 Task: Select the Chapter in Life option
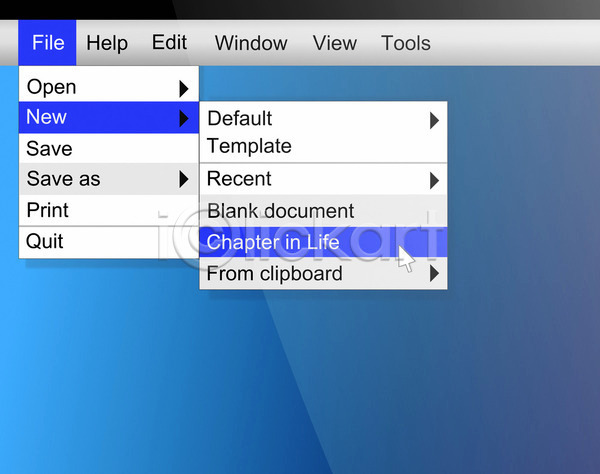[x=273, y=242]
